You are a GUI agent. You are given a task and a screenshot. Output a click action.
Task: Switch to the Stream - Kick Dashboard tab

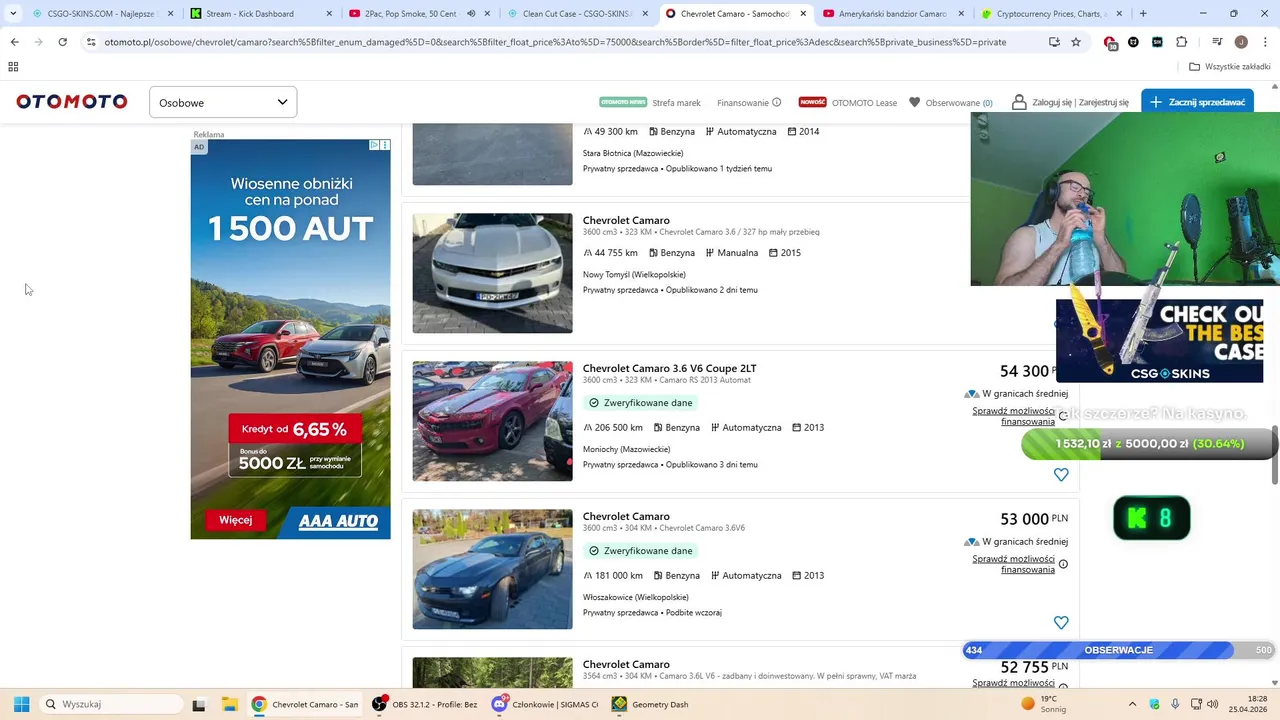tap(260, 14)
